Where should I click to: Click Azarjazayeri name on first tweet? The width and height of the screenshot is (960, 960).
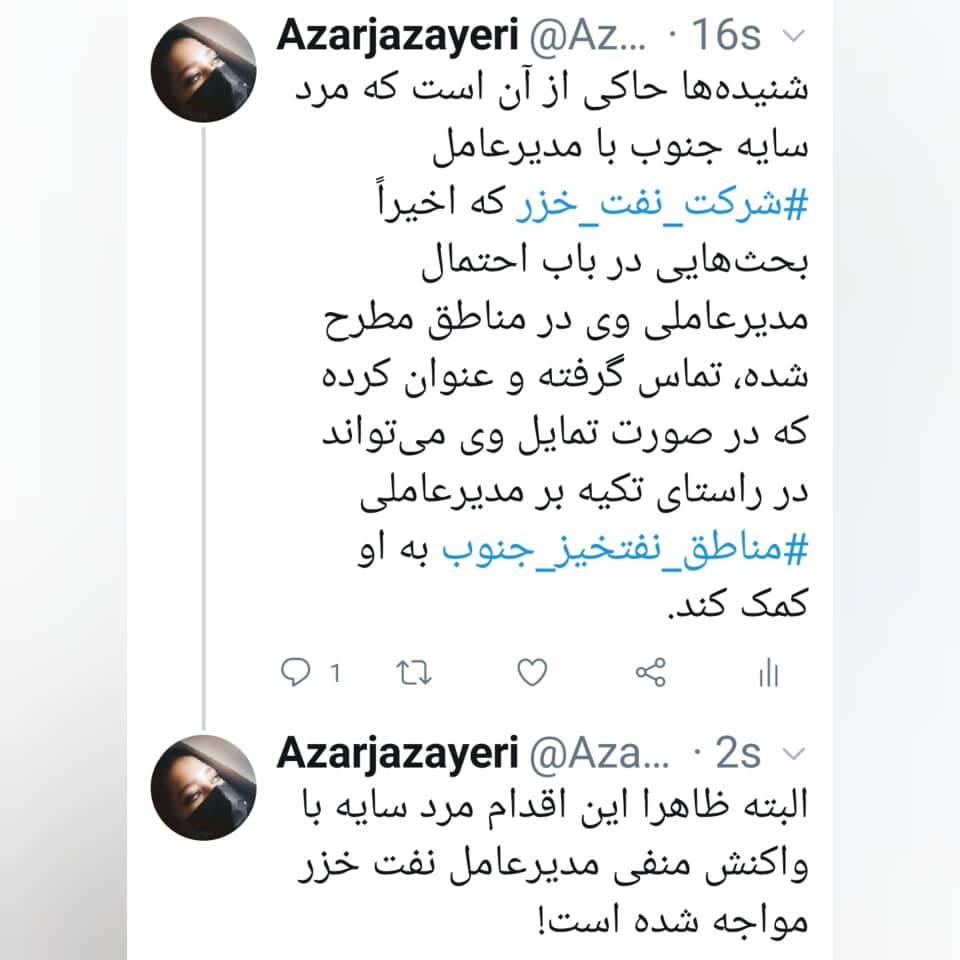point(398,36)
